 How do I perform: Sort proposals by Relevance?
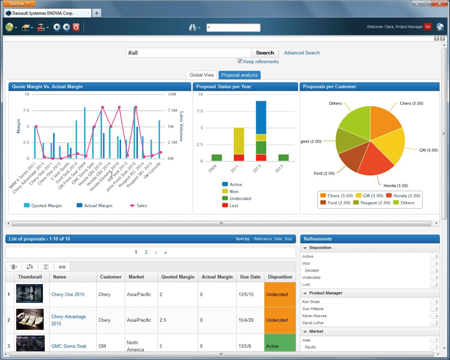[x=263, y=239]
